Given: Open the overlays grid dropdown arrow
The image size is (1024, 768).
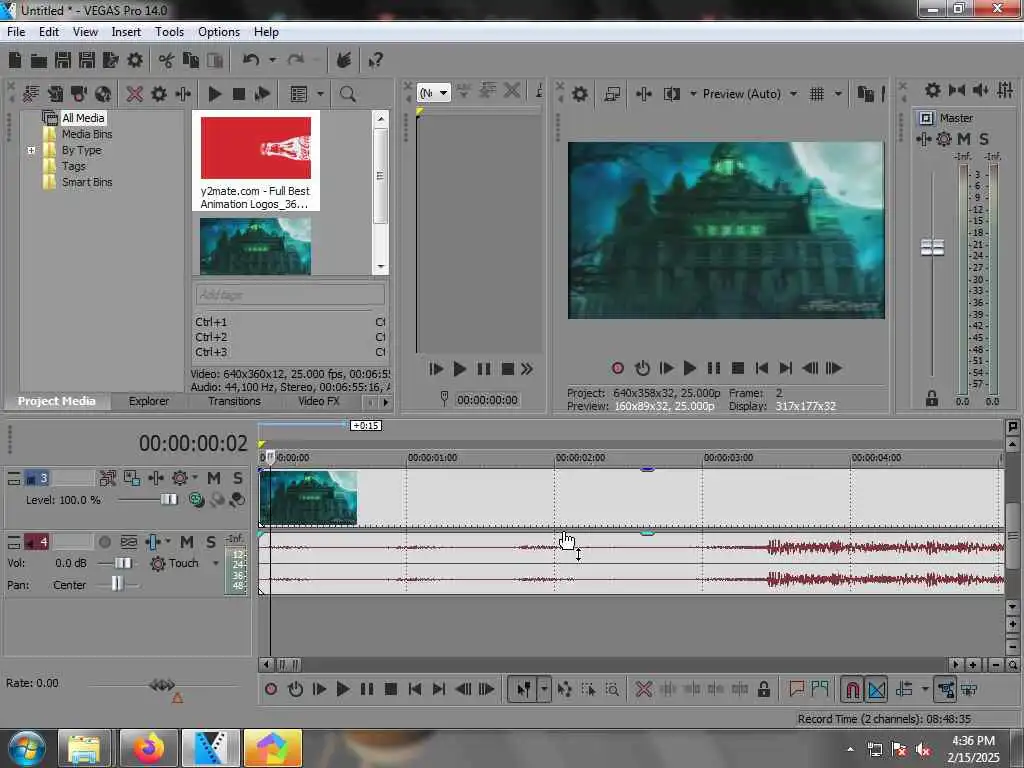Looking at the screenshot, I should point(838,94).
